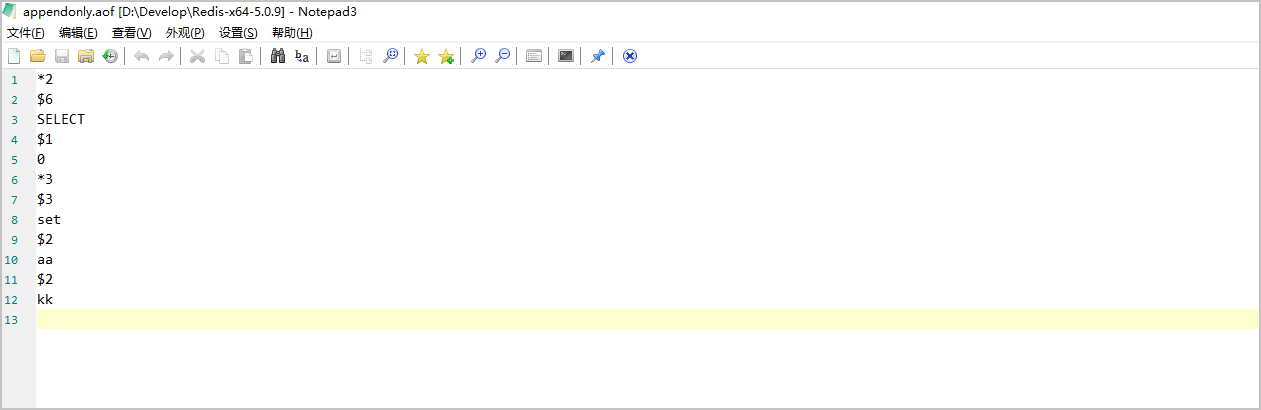This screenshot has height=410, width=1261.
Task: Click the text SELECT on line 3
Action: click(61, 119)
